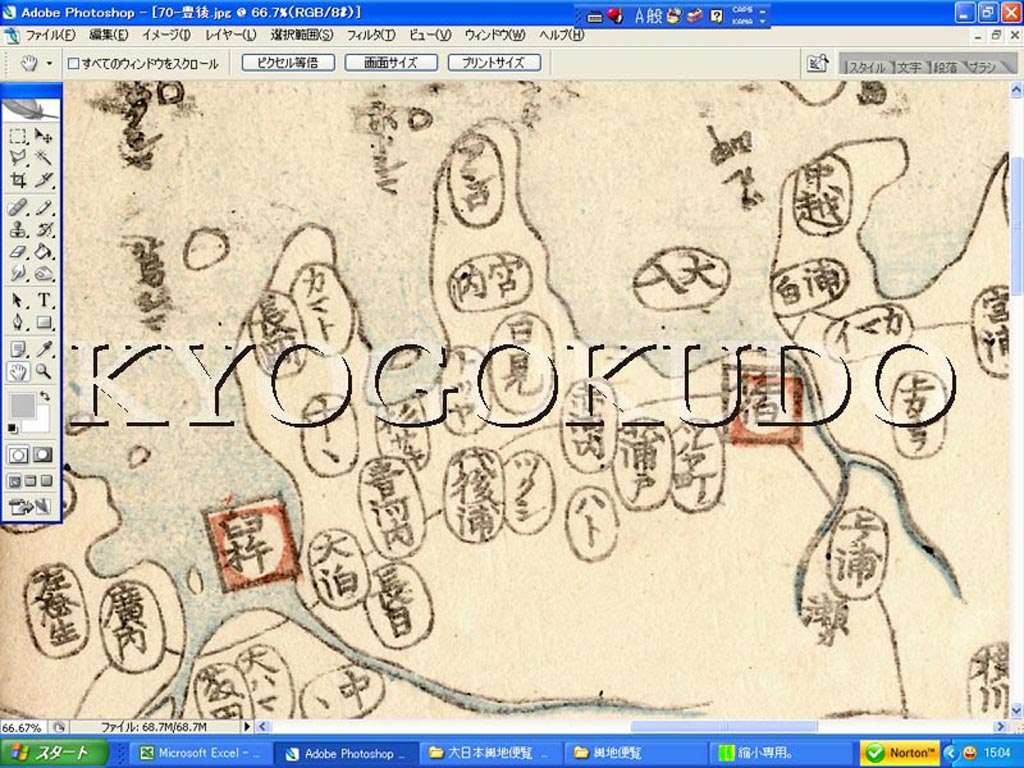Open status bar info options arrow

click(247, 727)
